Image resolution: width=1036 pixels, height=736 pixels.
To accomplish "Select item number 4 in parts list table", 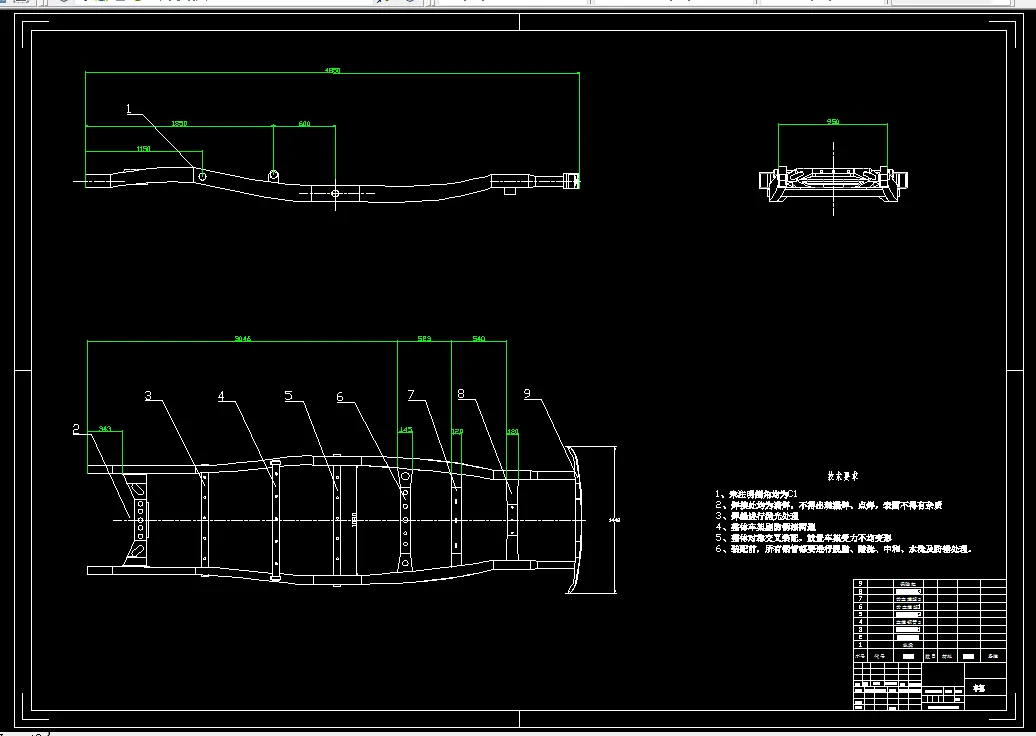I will tap(860, 622).
